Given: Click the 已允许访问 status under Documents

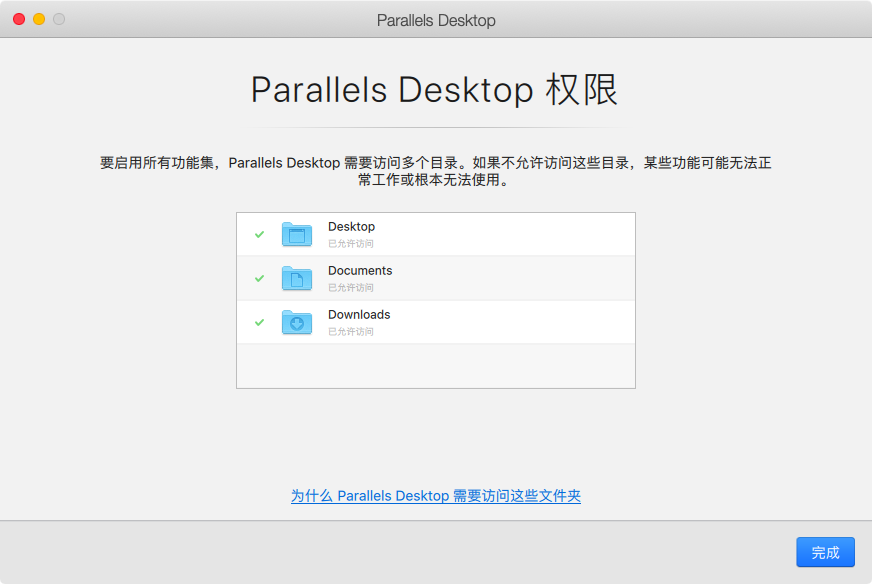Looking at the screenshot, I should tap(351, 287).
